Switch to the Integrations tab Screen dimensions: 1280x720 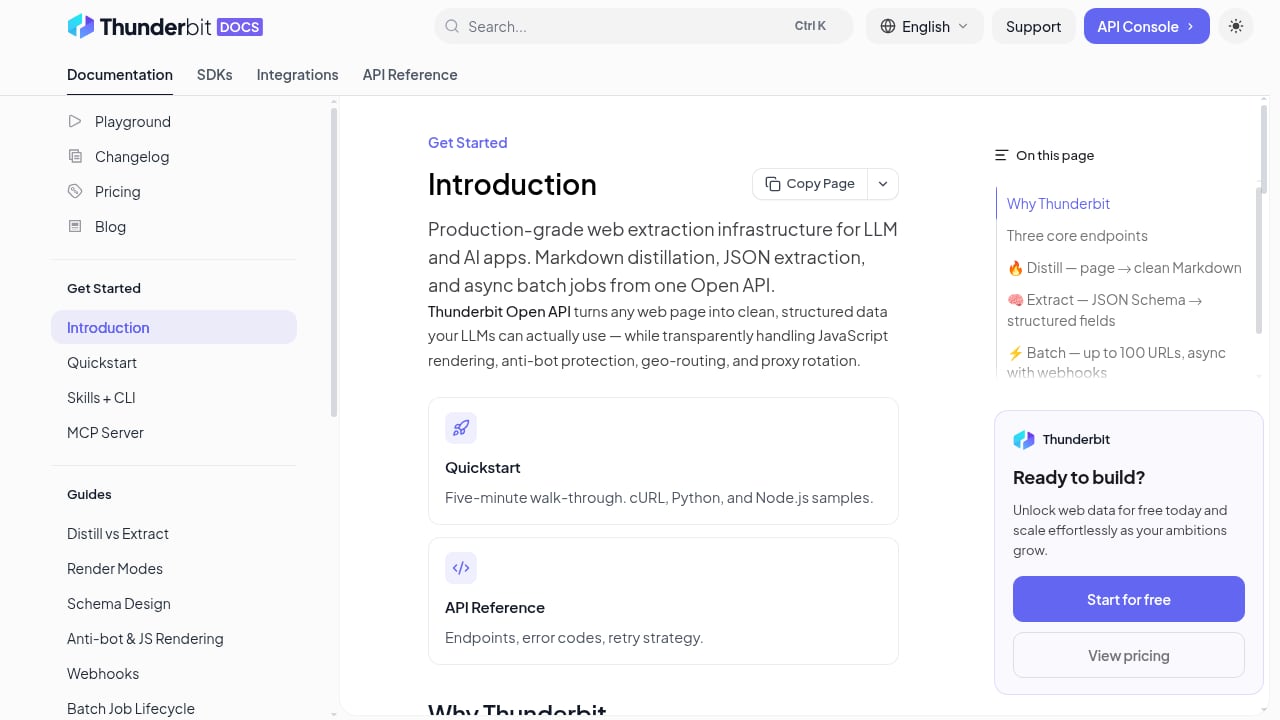coord(298,75)
